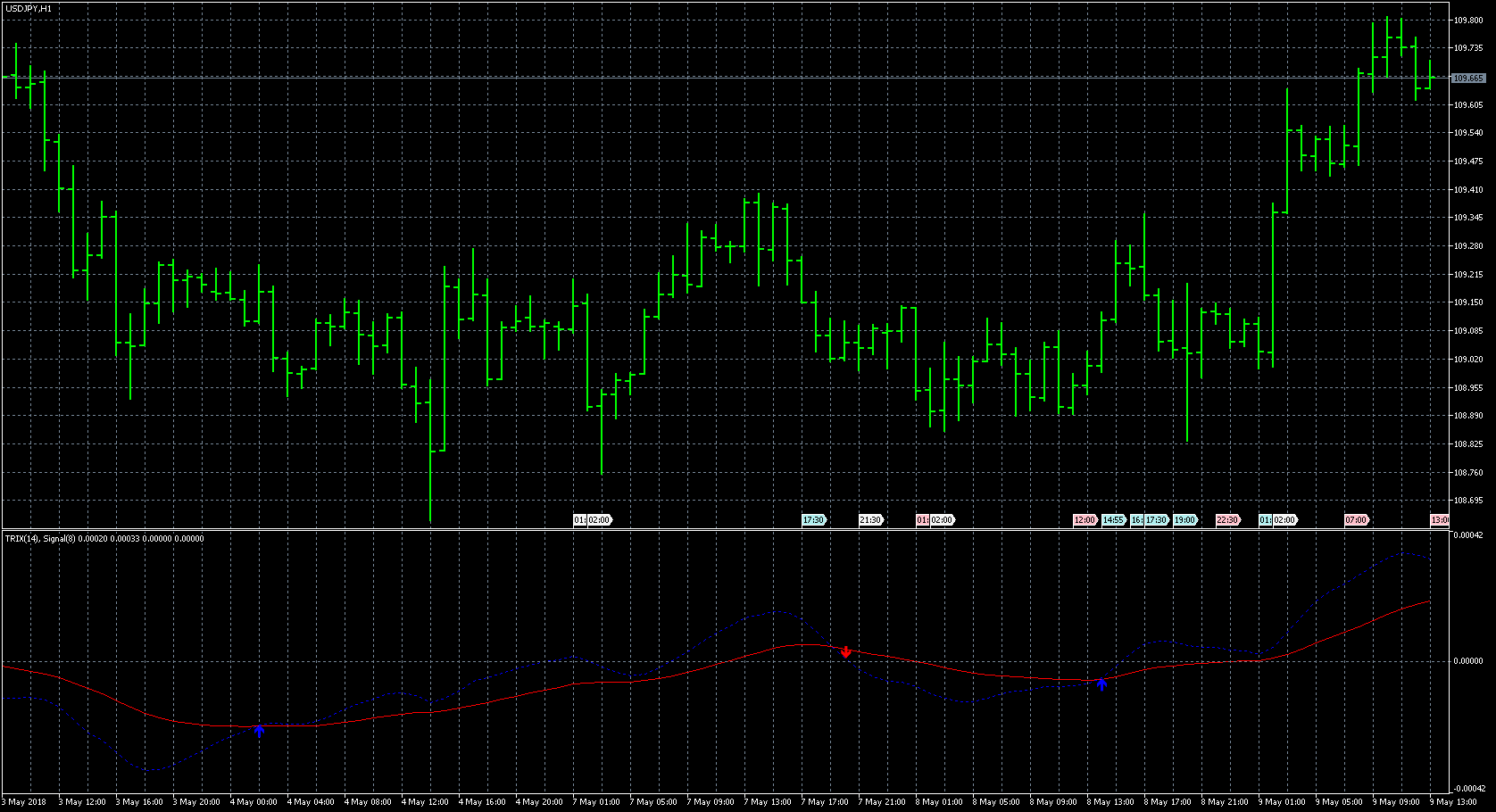
Task: Click the red down arrow sell signal
Action: [x=845, y=652]
